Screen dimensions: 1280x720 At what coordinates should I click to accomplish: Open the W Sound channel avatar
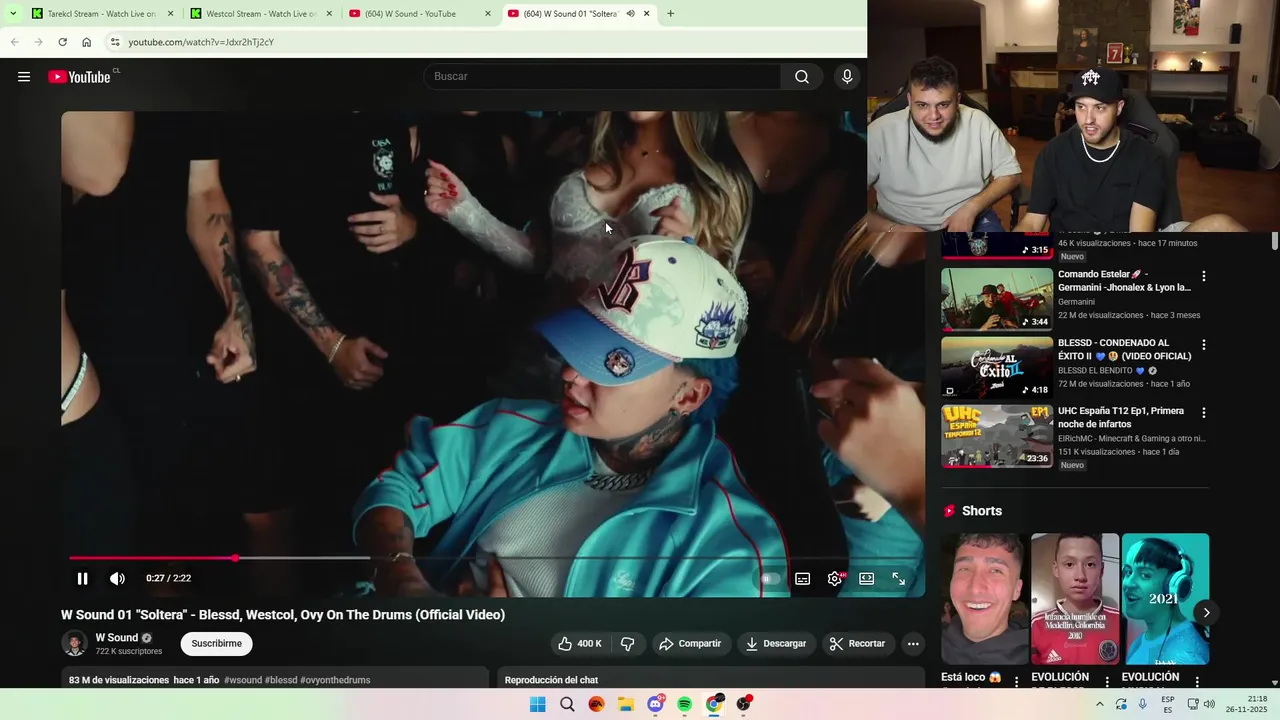(x=74, y=644)
